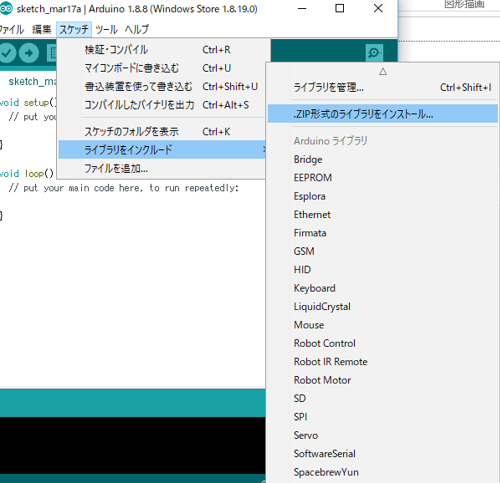
Task: Click the black console output area
Action: (133, 445)
